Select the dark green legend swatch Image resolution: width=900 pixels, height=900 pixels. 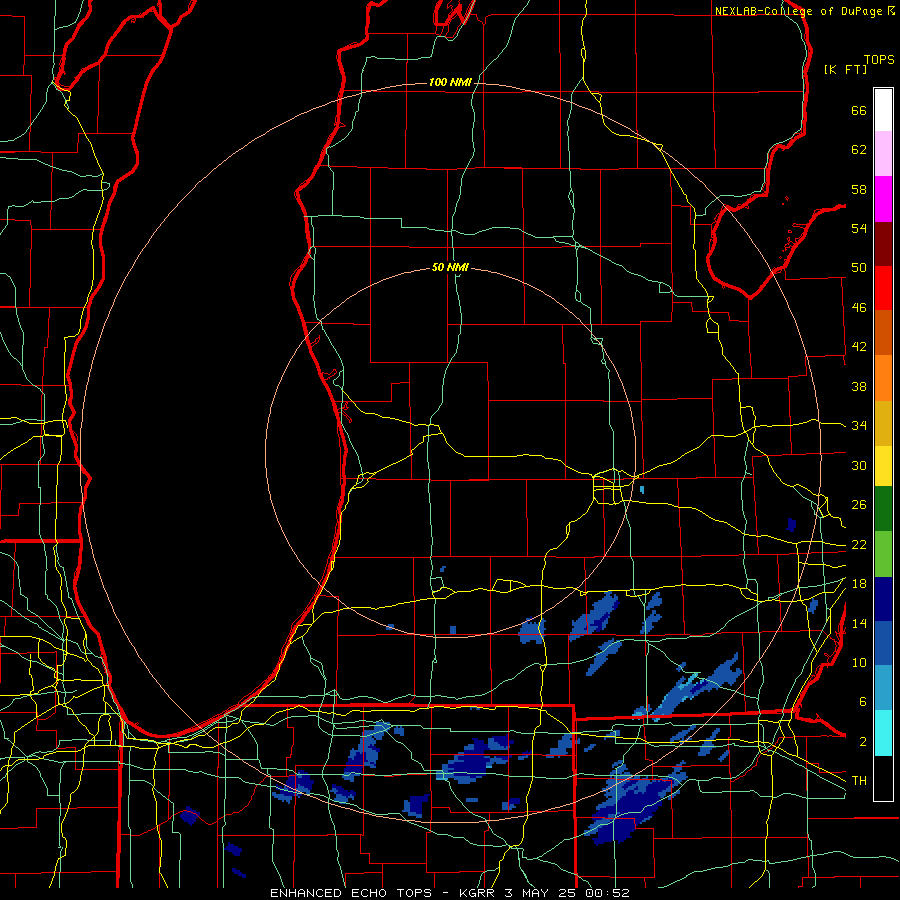(x=883, y=509)
